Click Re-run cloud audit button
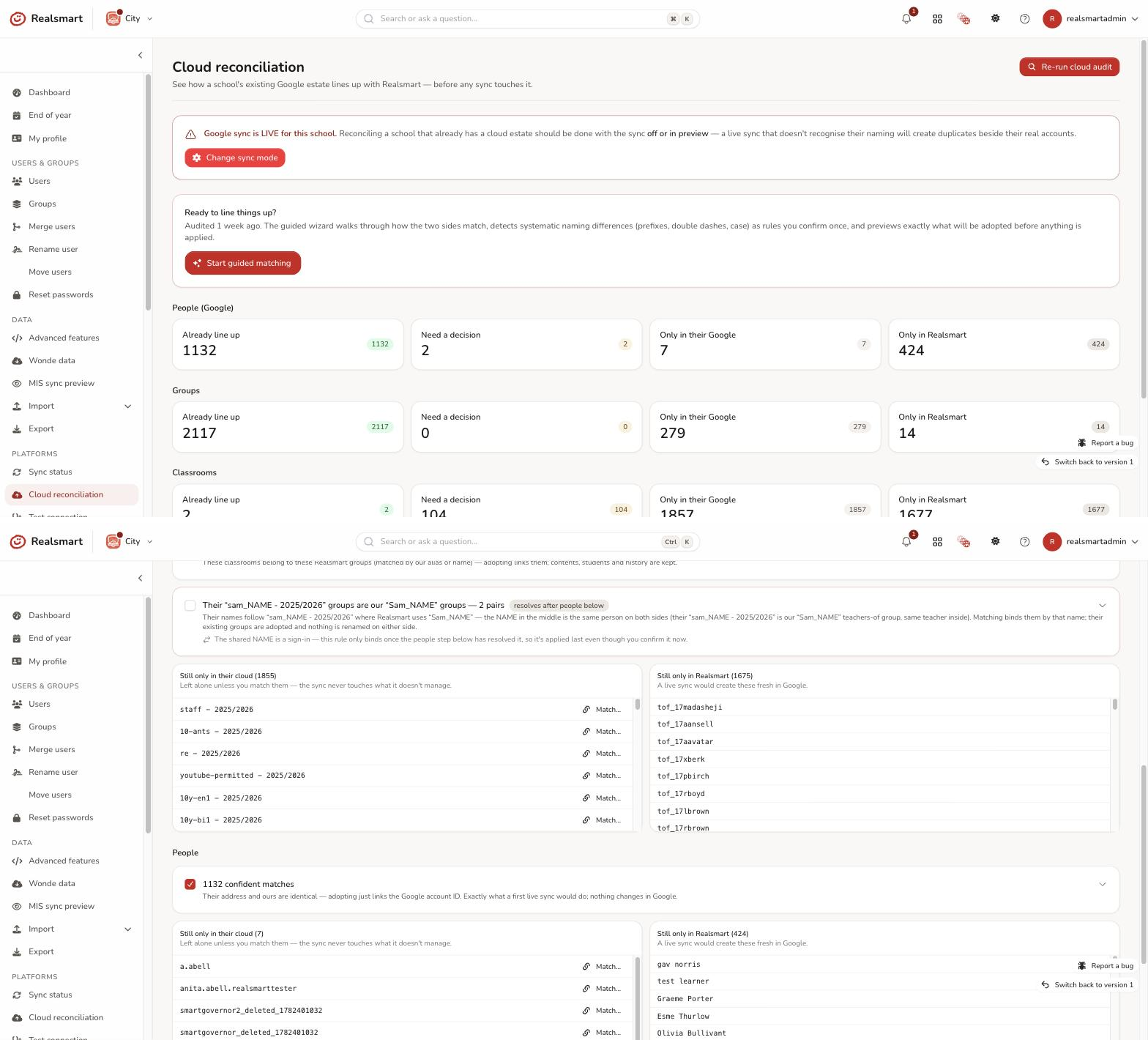The height and width of the screenshot is (1040, 1148). [1069, 67]
